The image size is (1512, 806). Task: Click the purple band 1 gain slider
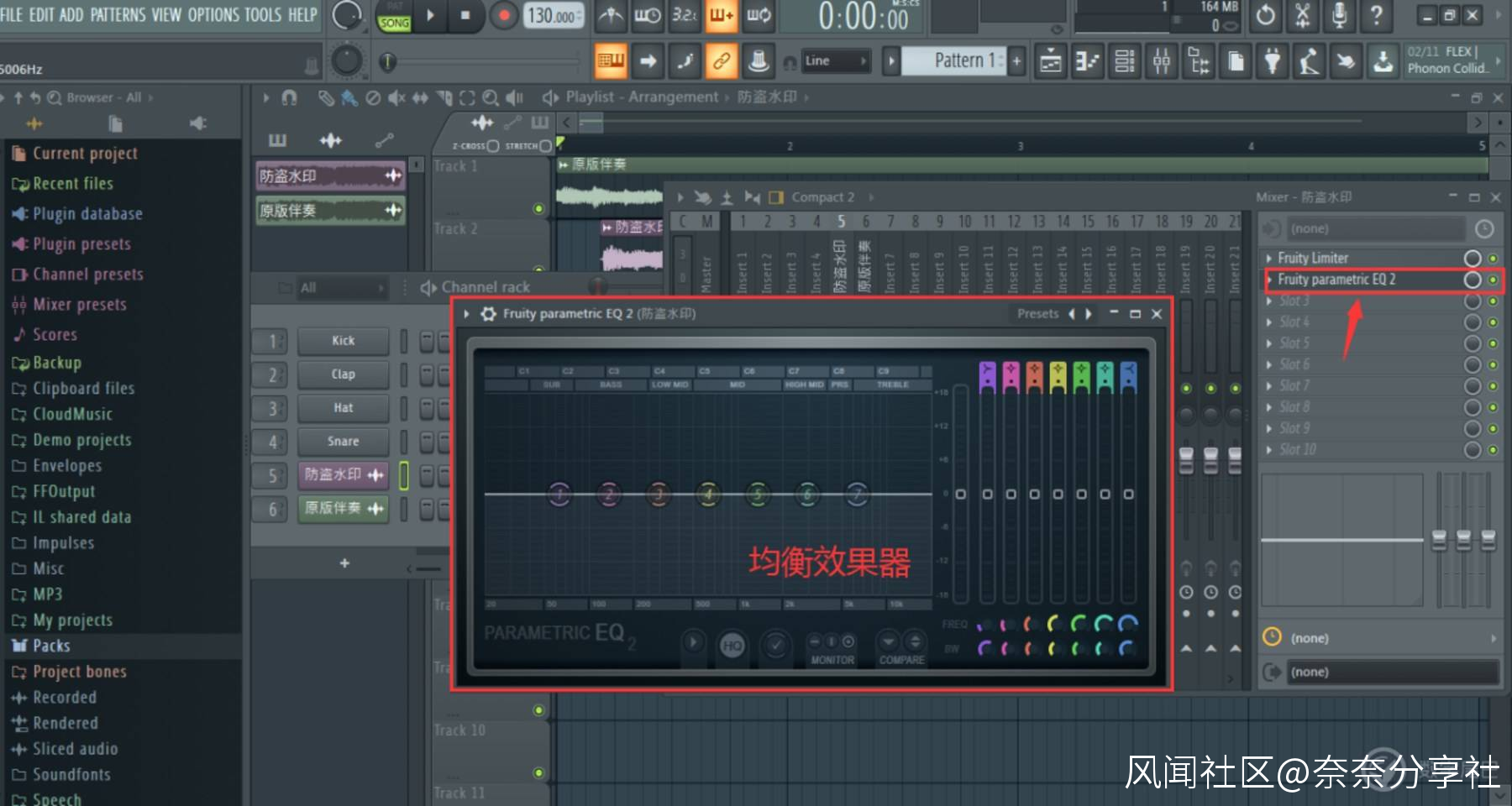[x=987, y=494]
